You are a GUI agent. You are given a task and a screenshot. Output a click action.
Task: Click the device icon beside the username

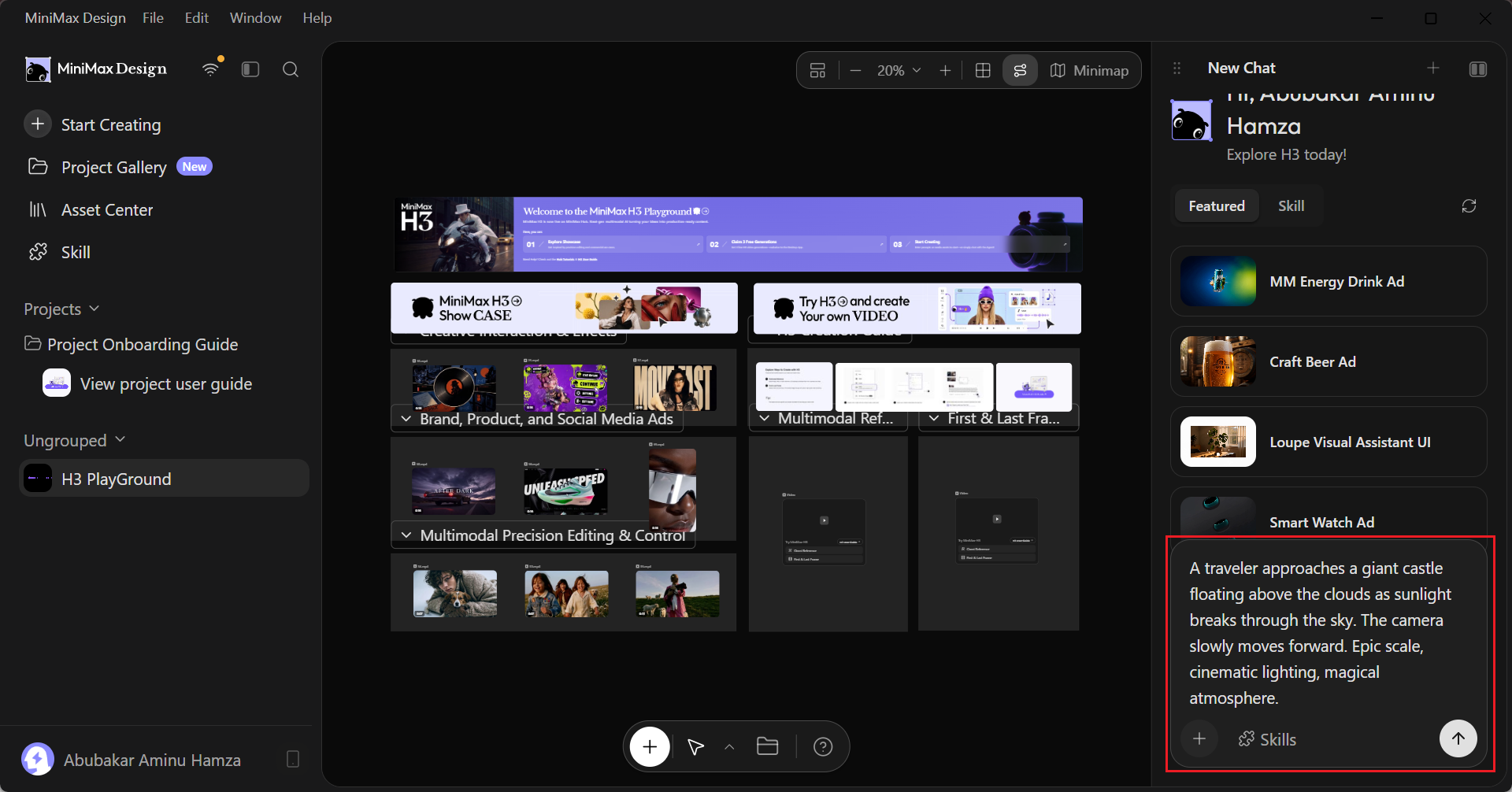pyautogui.click(x=293, y=760)
